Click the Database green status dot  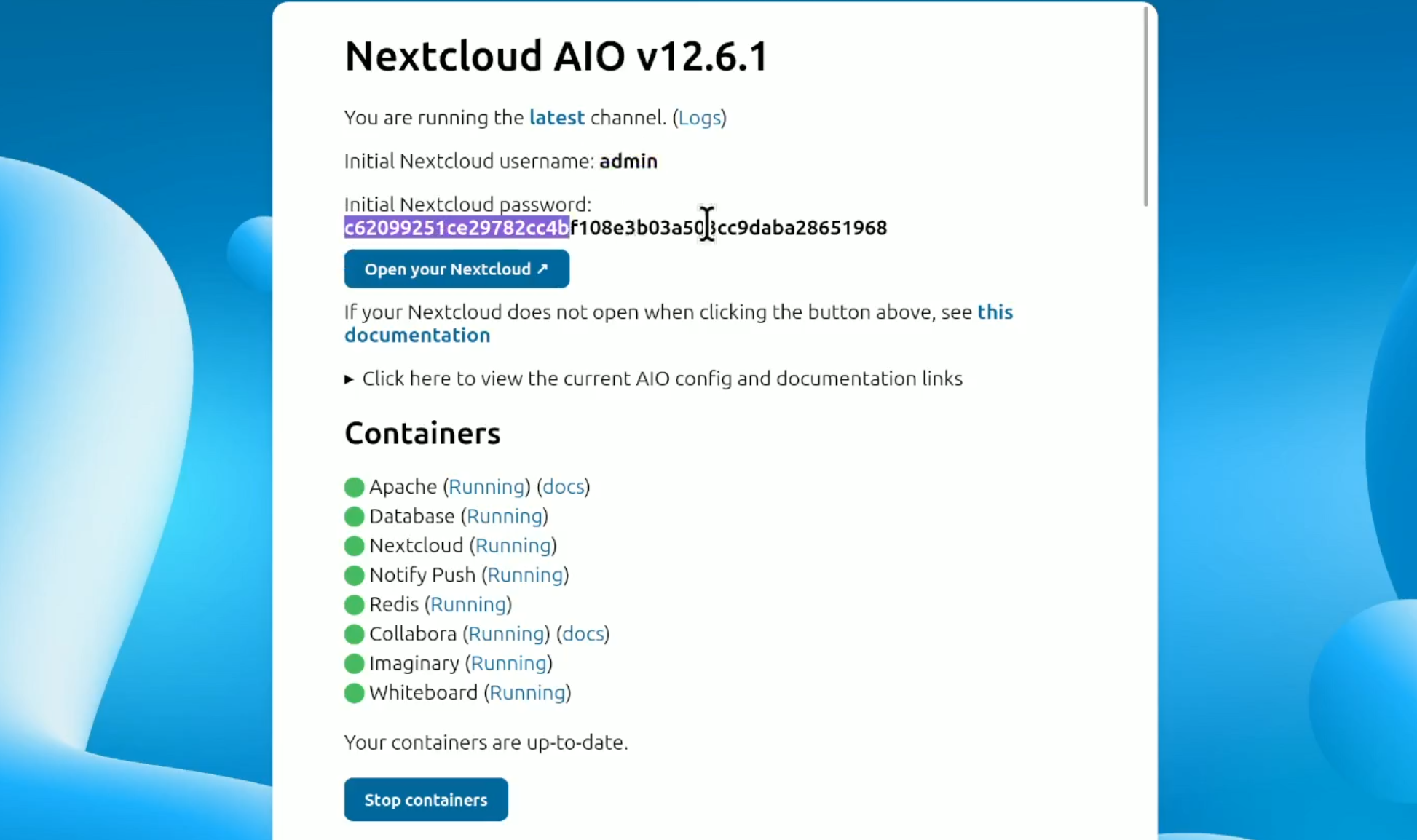[x=354, y=516]
